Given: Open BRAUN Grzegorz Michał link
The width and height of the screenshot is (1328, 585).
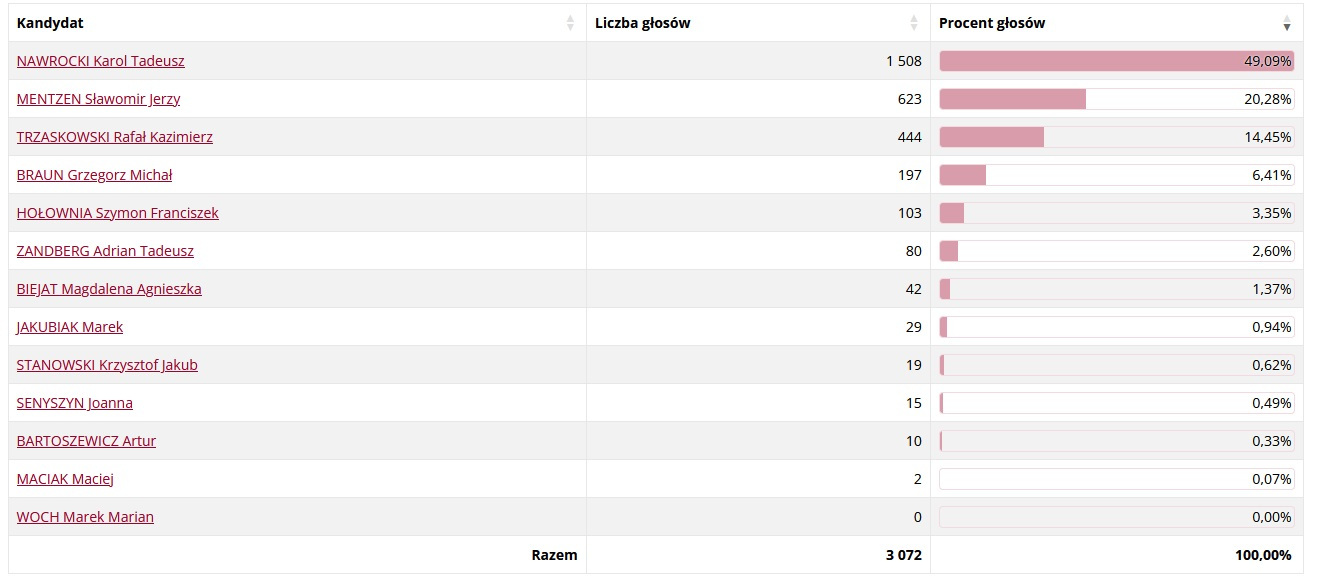Looking at the screenshot, I should point(95,175).
